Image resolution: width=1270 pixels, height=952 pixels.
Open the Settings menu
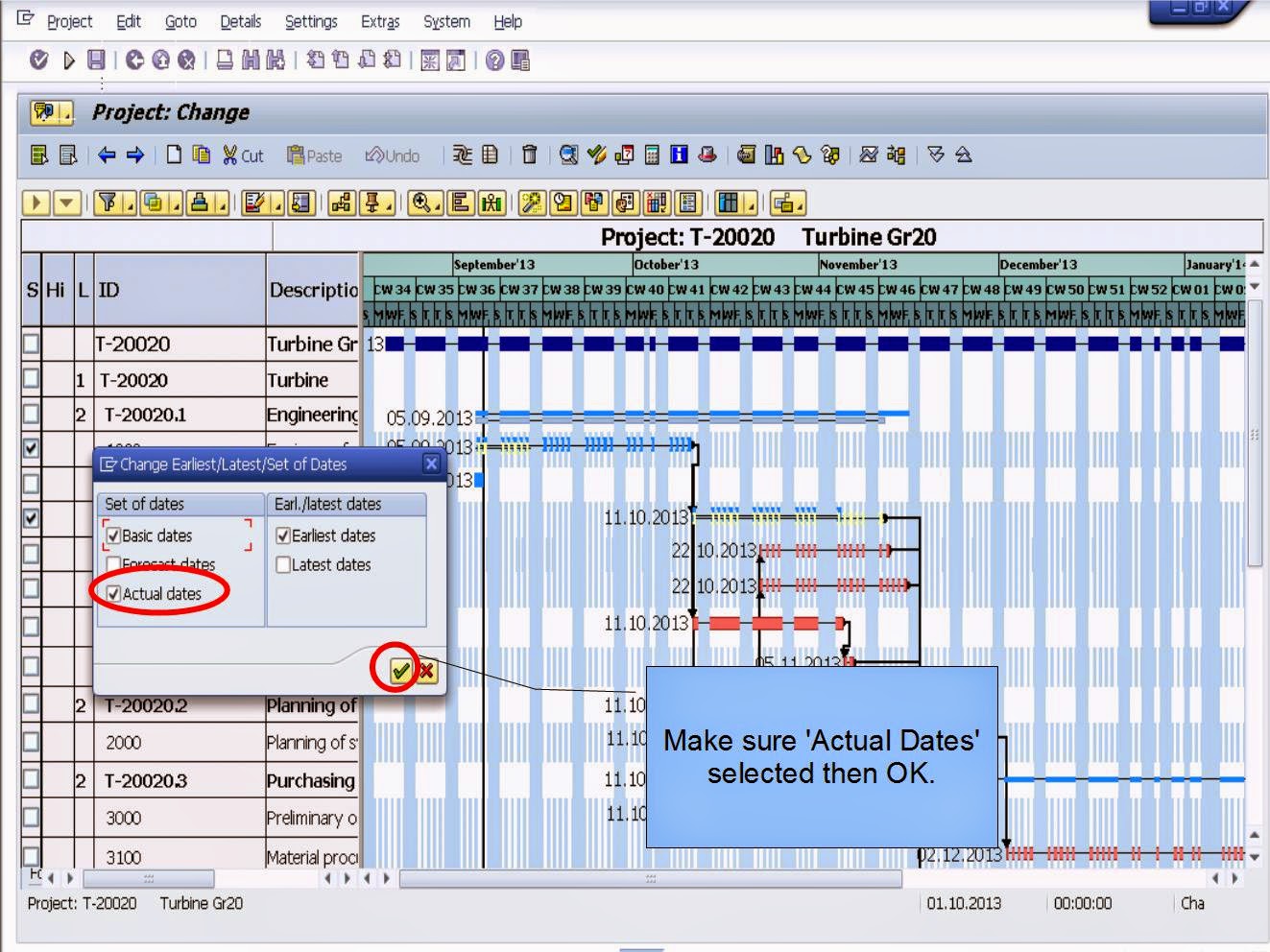click(x=310, y=21)
